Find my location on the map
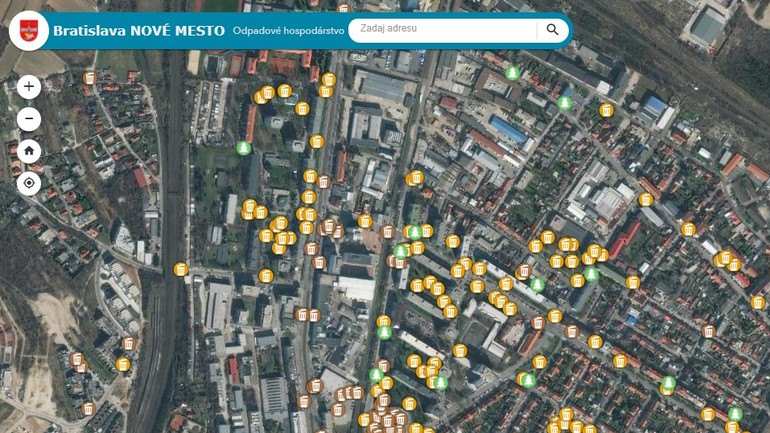This screenshot has height=433, width=770. coord(29,183)
